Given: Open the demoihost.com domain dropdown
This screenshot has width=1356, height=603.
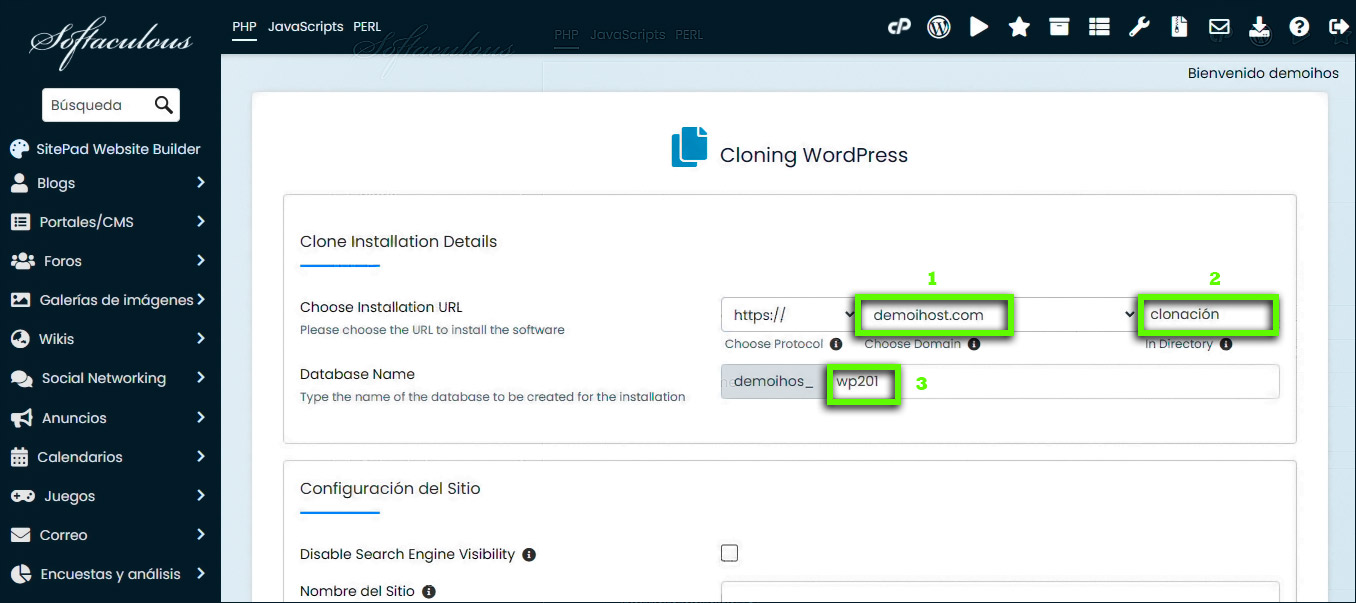Looking at the screenshot, I should click(x=995, y=315).
